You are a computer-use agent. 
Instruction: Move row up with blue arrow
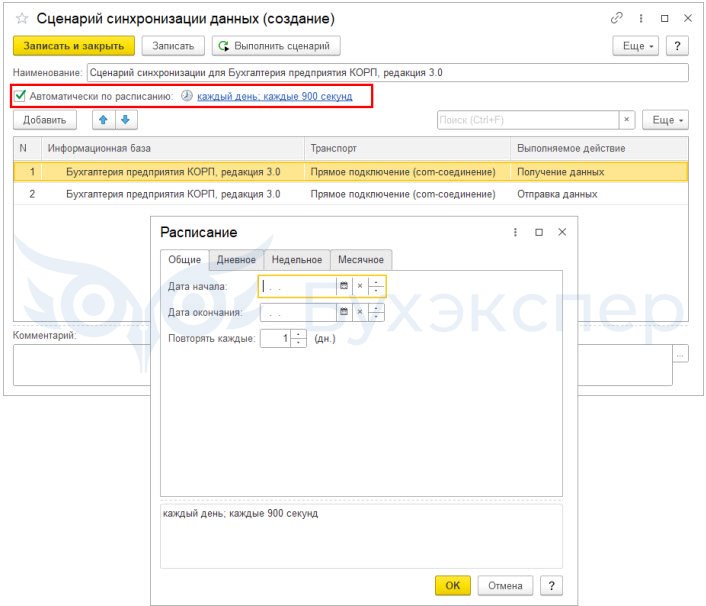coord(104,120)
